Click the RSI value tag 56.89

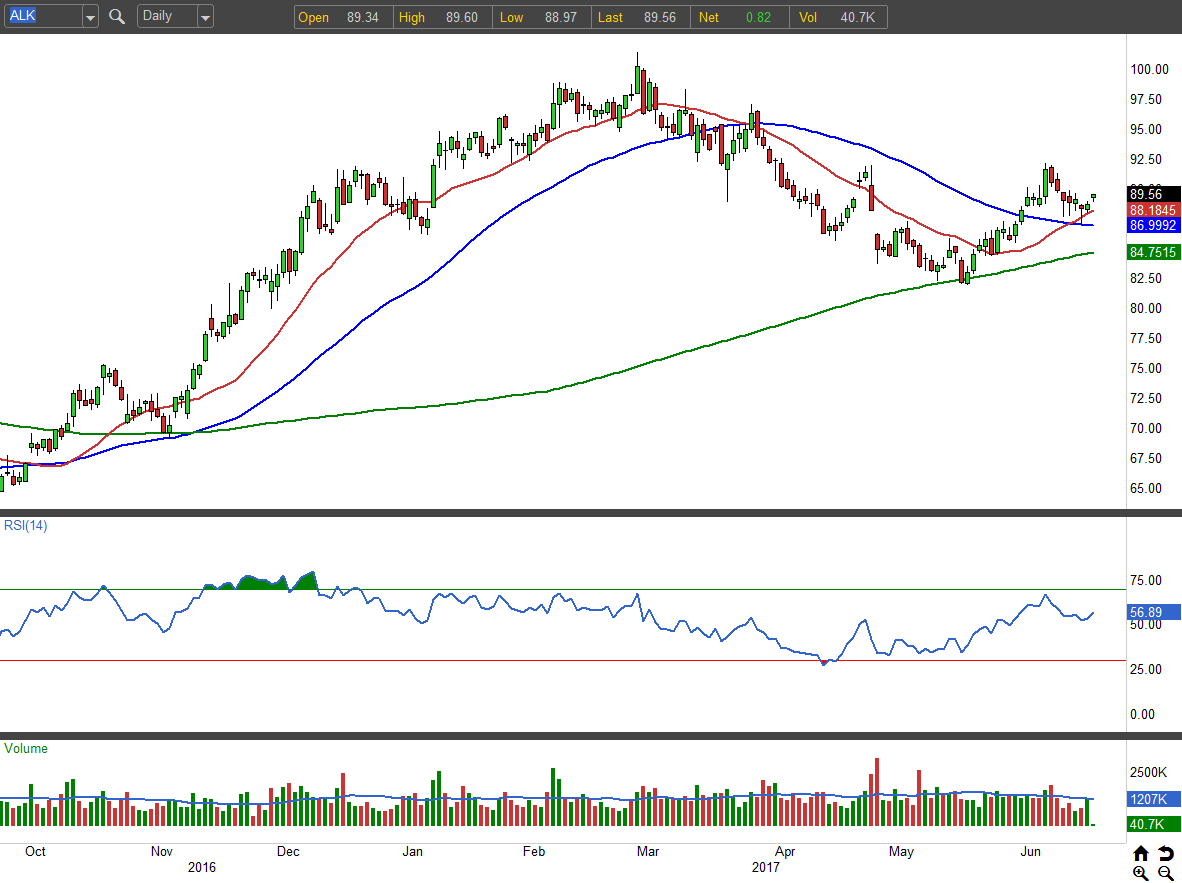[1153, 612]
